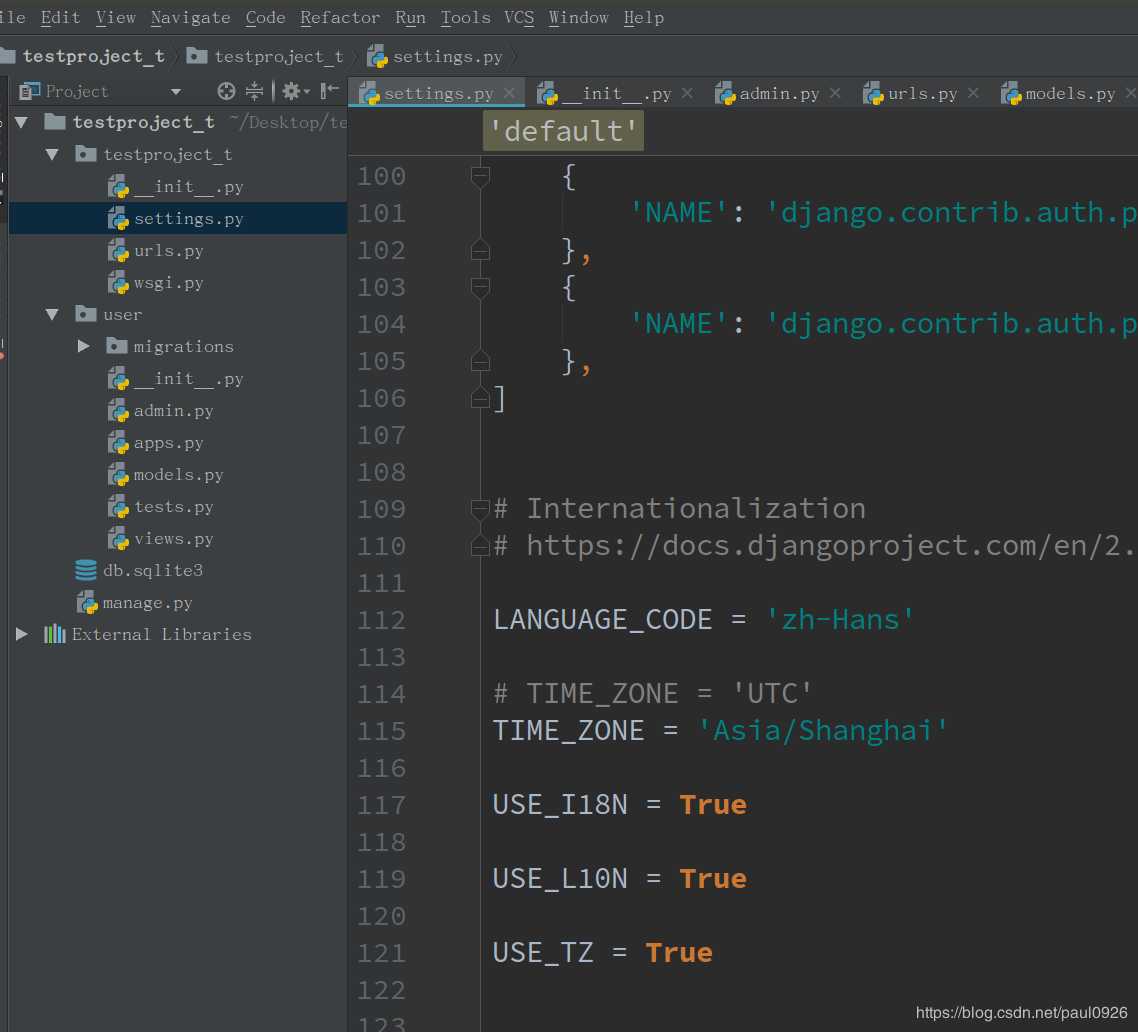Click the 'zh-Hans' string on line 112
1138x1032 pixels.
coord(840,620)
